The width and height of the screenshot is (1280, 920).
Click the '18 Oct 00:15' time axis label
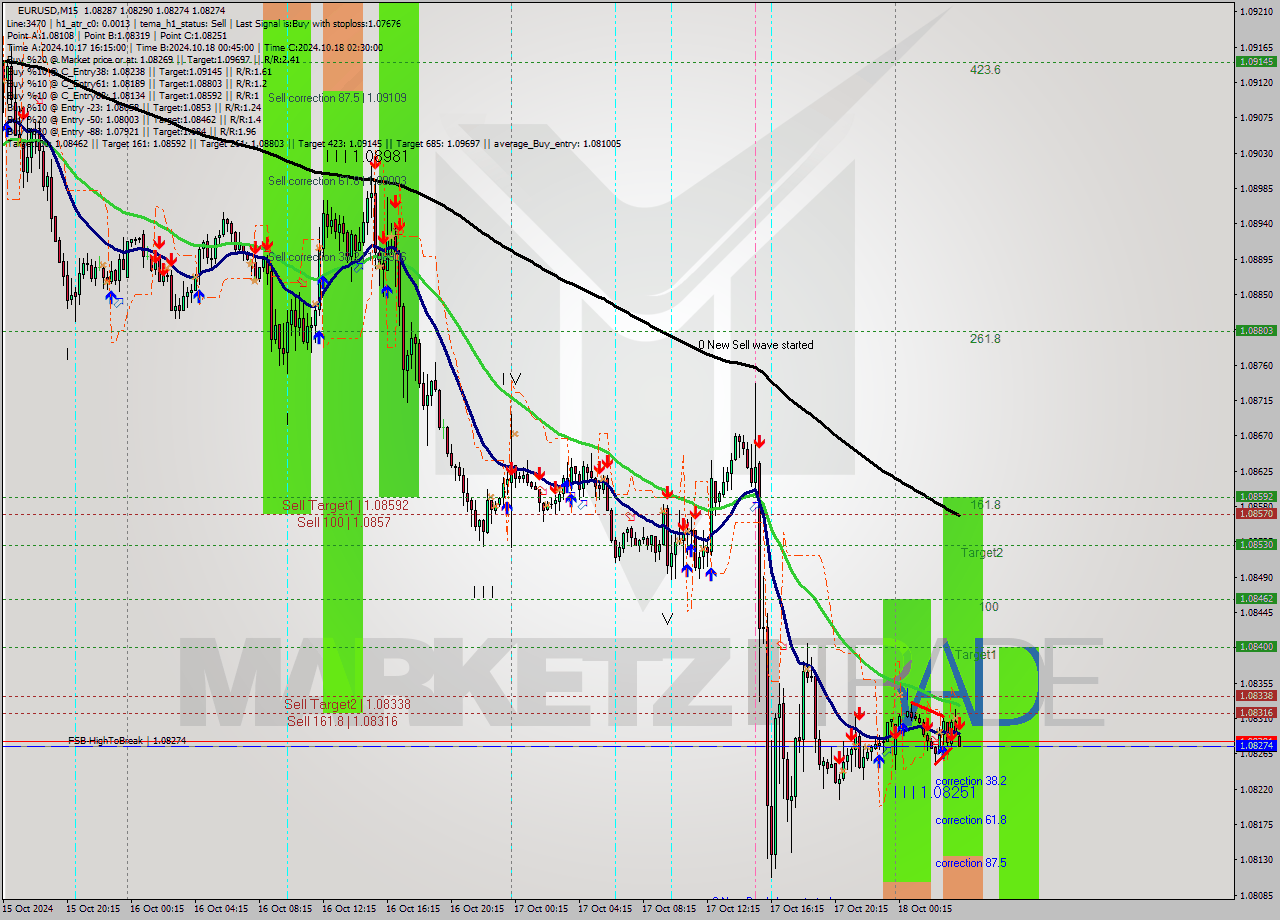[x=924, y=909]
